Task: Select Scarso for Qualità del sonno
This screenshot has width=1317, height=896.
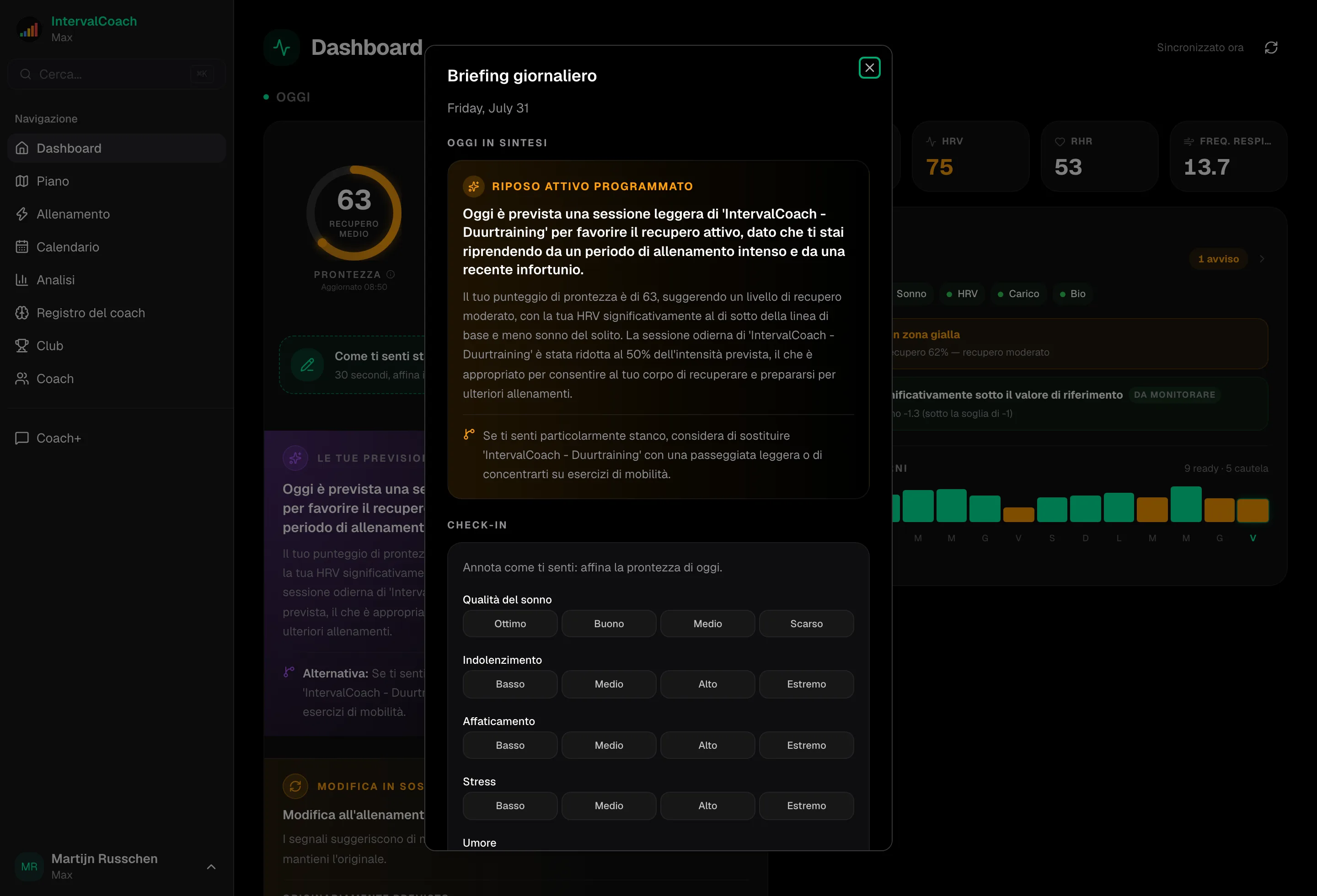Action: [806, 624]
